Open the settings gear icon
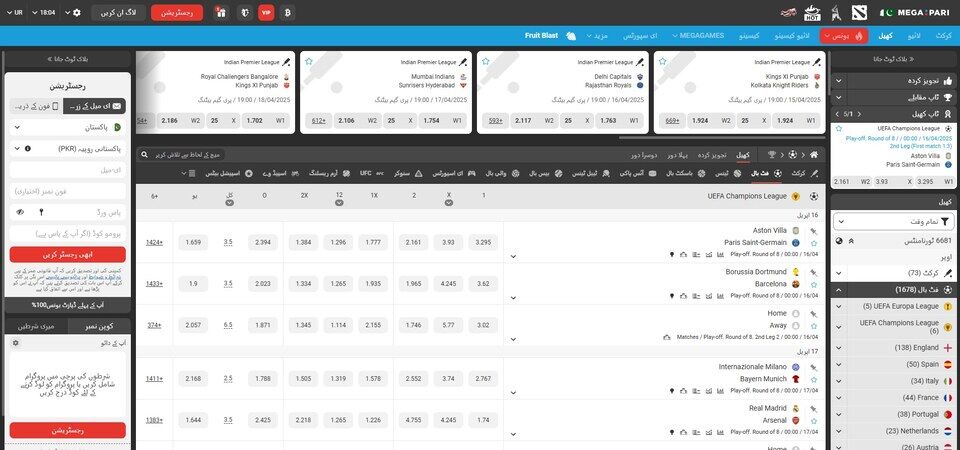The height and width of the screenshot is (450, 960). coord(77,12)
